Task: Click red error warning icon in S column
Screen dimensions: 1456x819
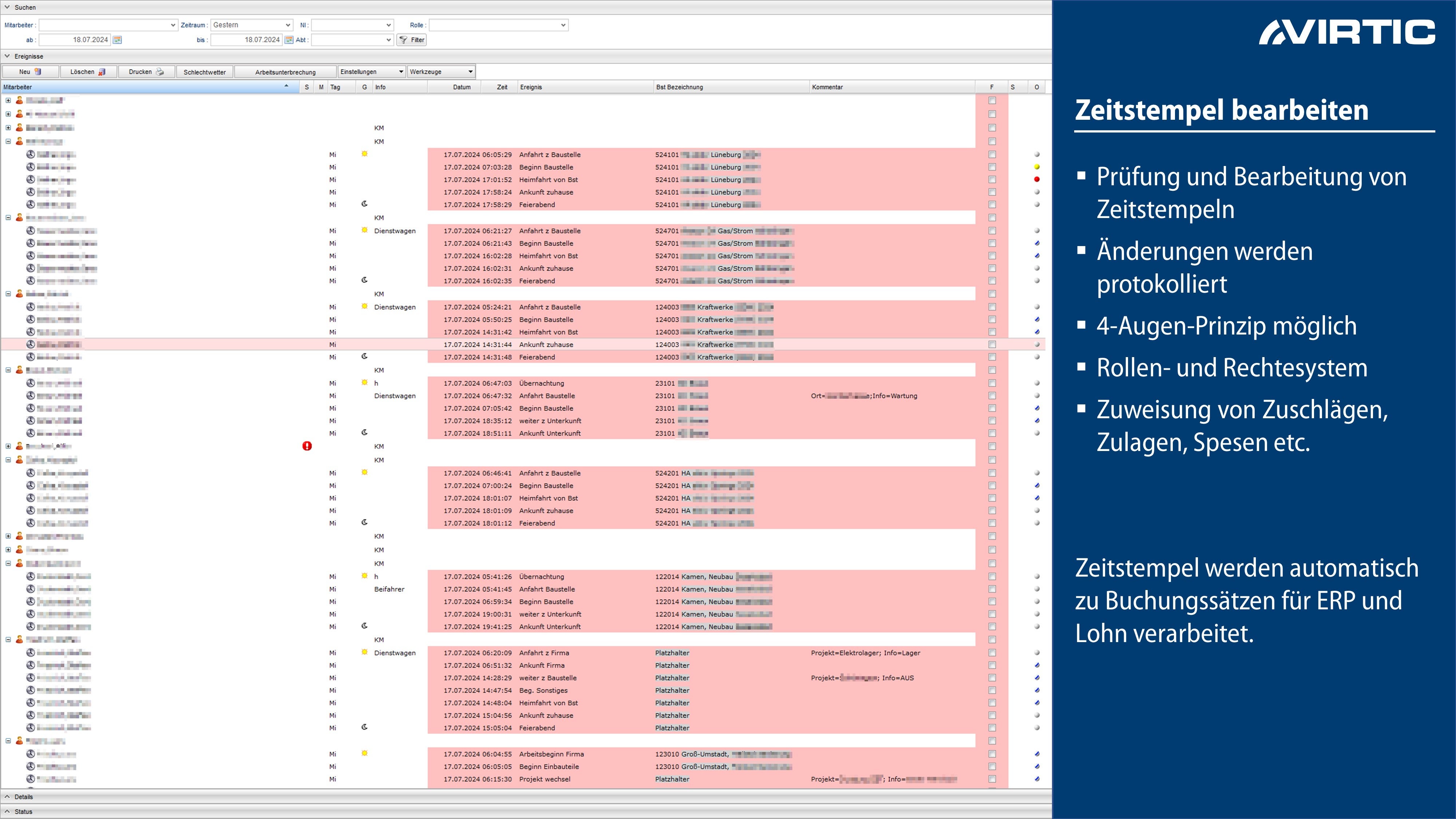Action: click(x=307, y=446)
